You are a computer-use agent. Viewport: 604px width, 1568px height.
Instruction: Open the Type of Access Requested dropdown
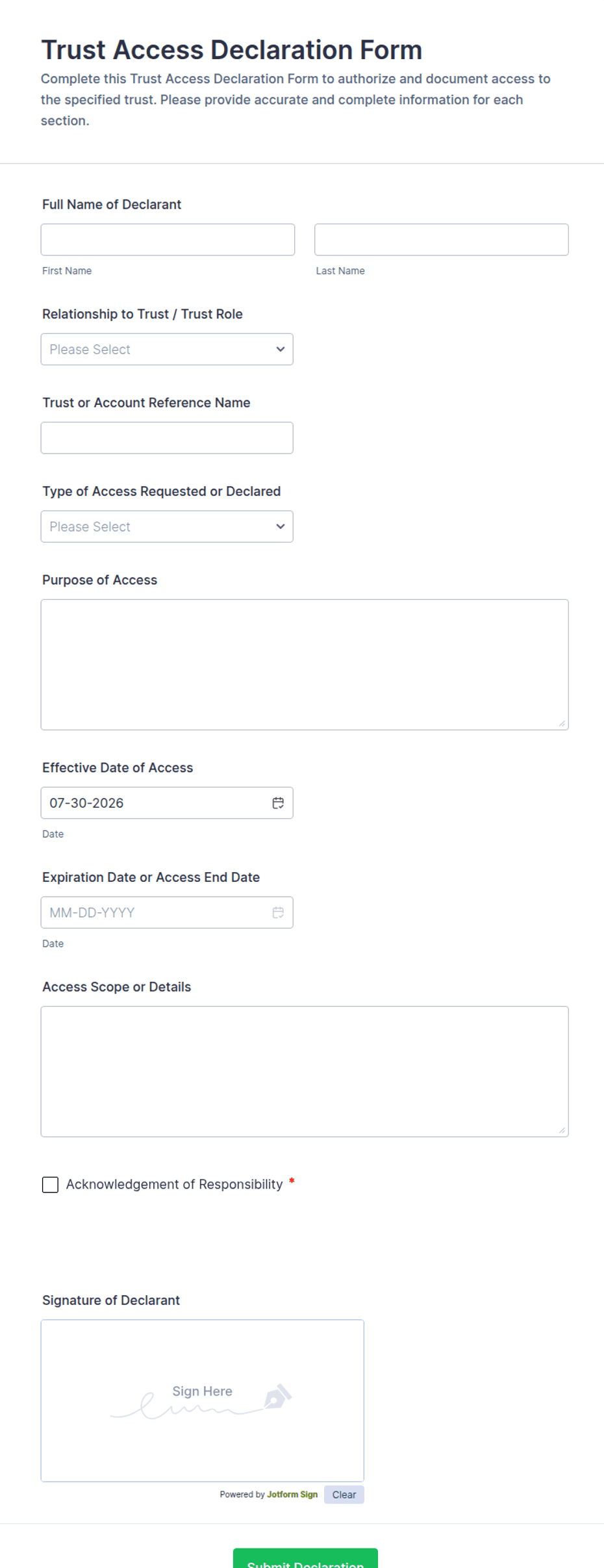click(x=167, y=527)
